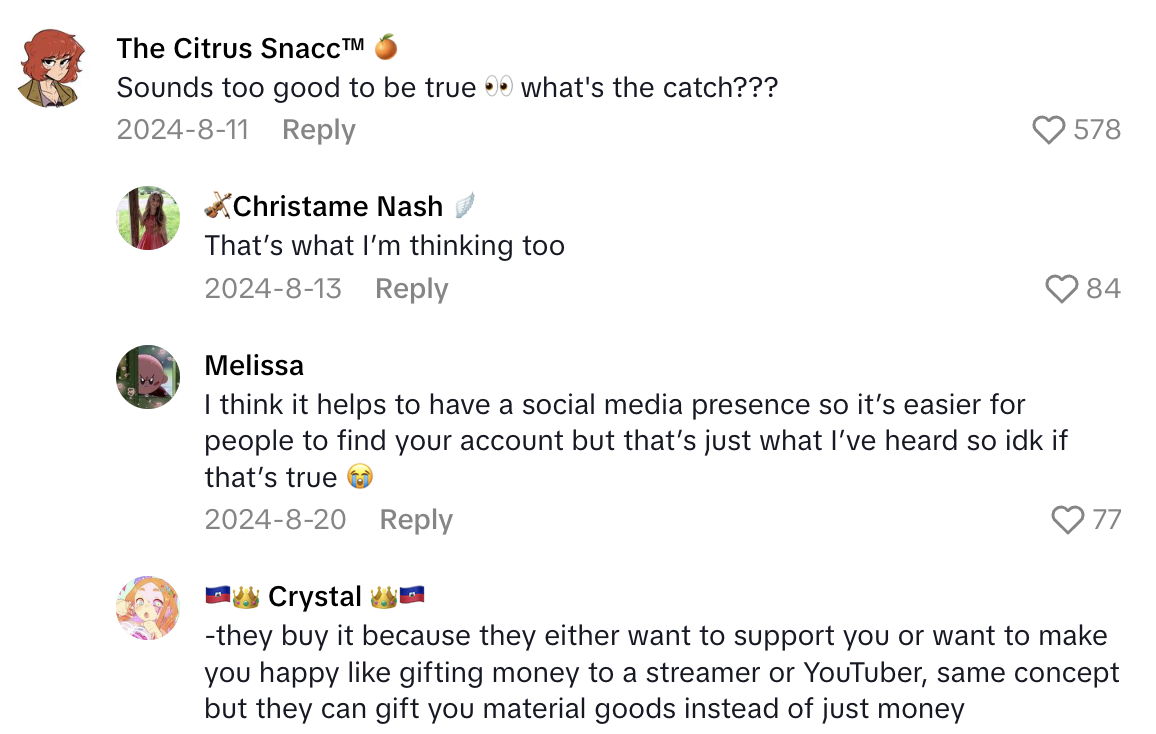Click the 84 likes count
The width and height of the screenshot is (1156, 734).
click(1103, 289)
